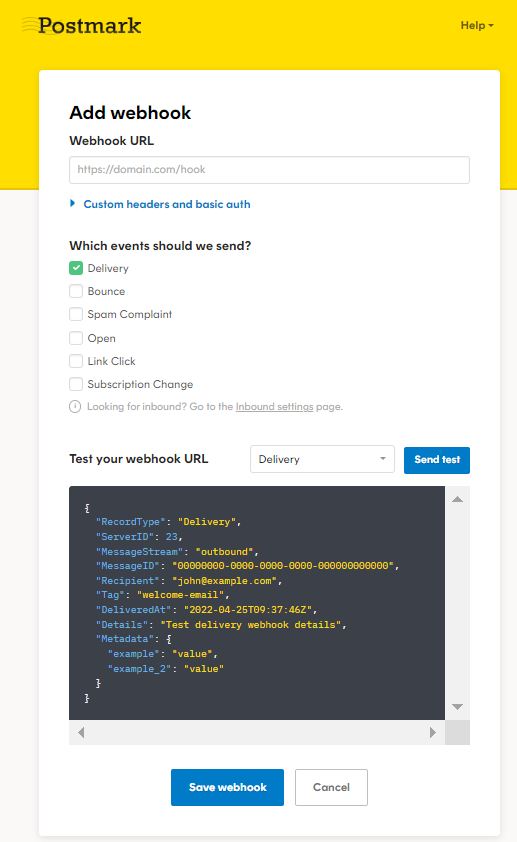
Task: Click the "RecordType" line in JSON
Action: click(168, 522)
